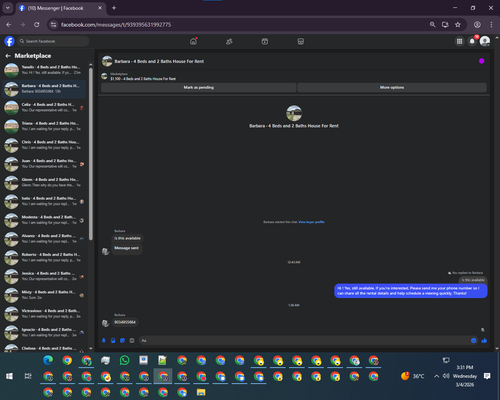Viewport: 500px width, 400px height.
Task: Open the Ignacio conversation
Action: (x=45, y=332)
